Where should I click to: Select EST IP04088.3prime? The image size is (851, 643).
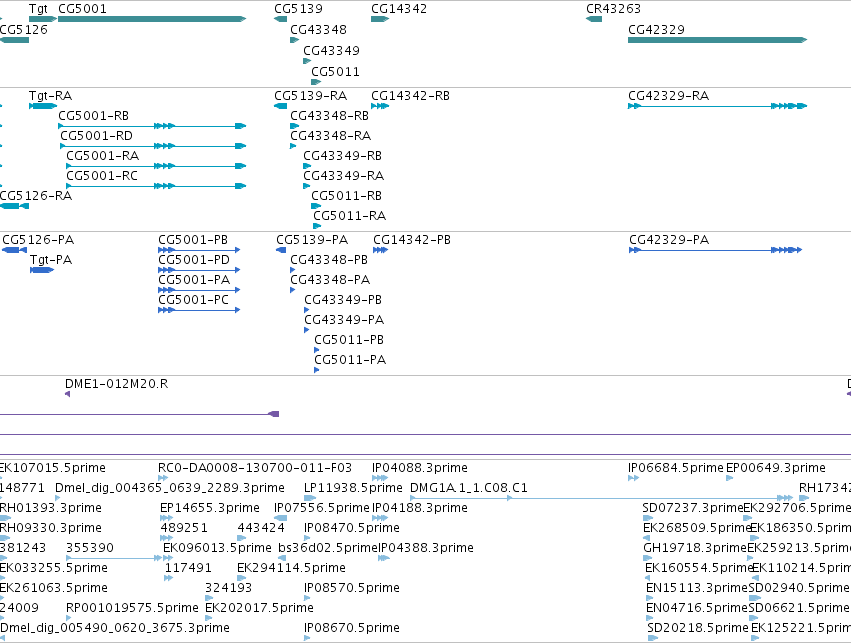(420, 468)
